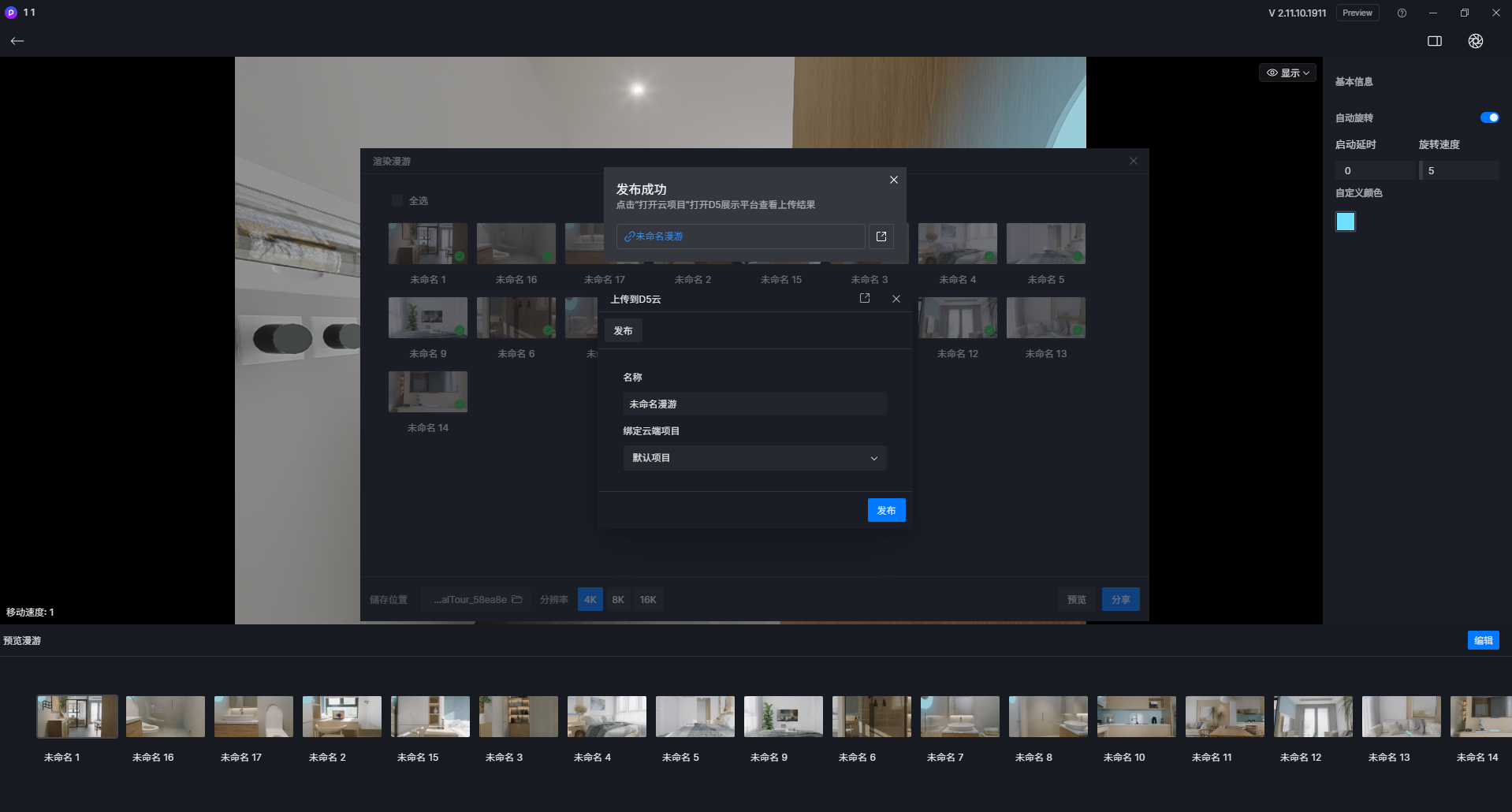The height and width of the screenshot is (812, 1512).
Task: Click the 名称 input containing 未命名漫游
Action: (754, 404)
